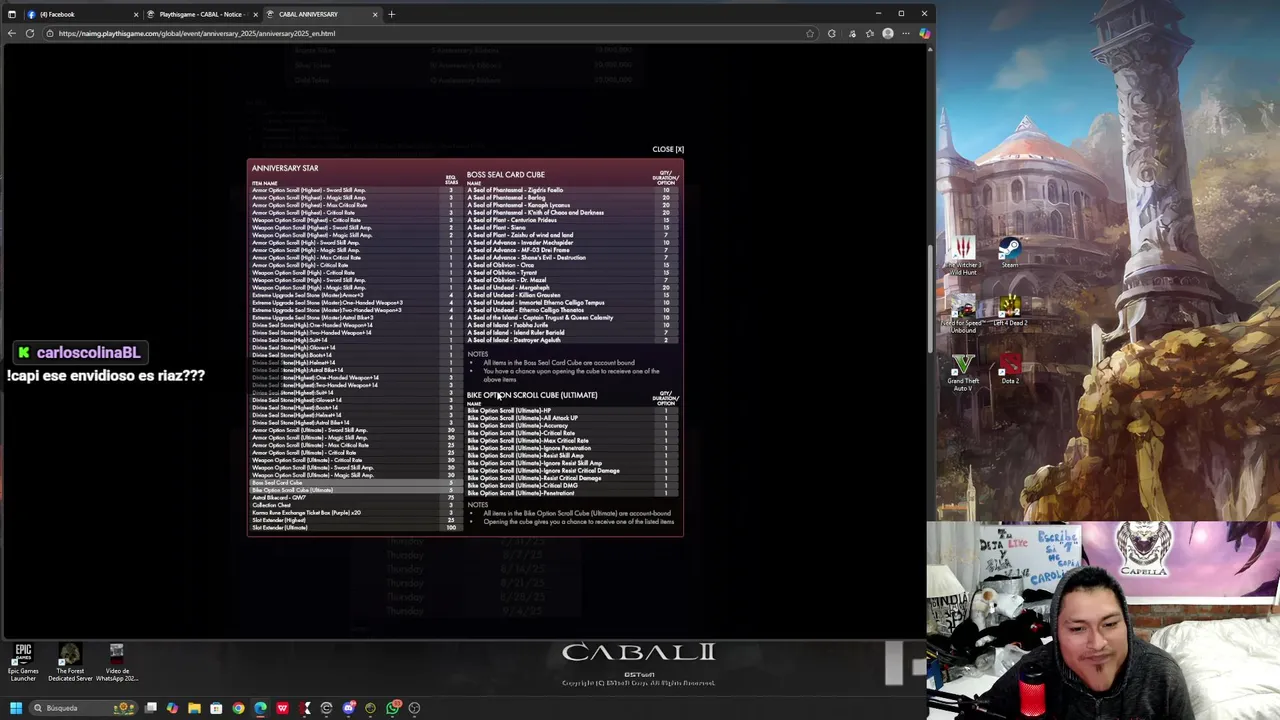Click the BOSS SEAL CARD CUBE heading
1280x720 pixels.
pyautogui.click(x=506, y=175)
